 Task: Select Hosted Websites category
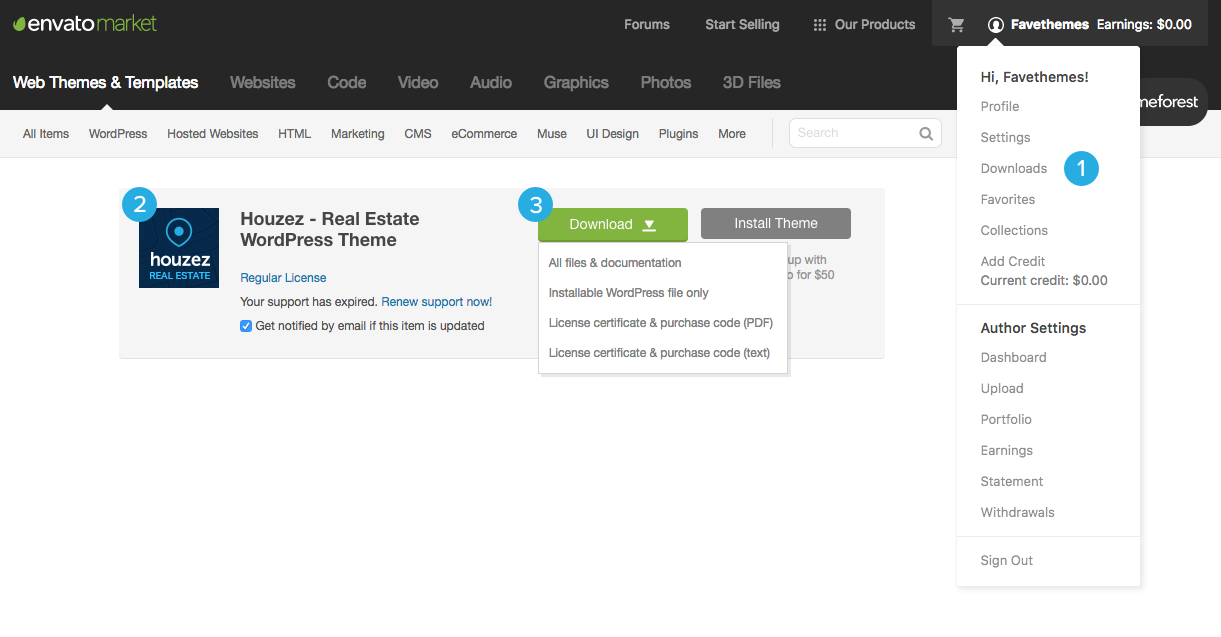213,134
